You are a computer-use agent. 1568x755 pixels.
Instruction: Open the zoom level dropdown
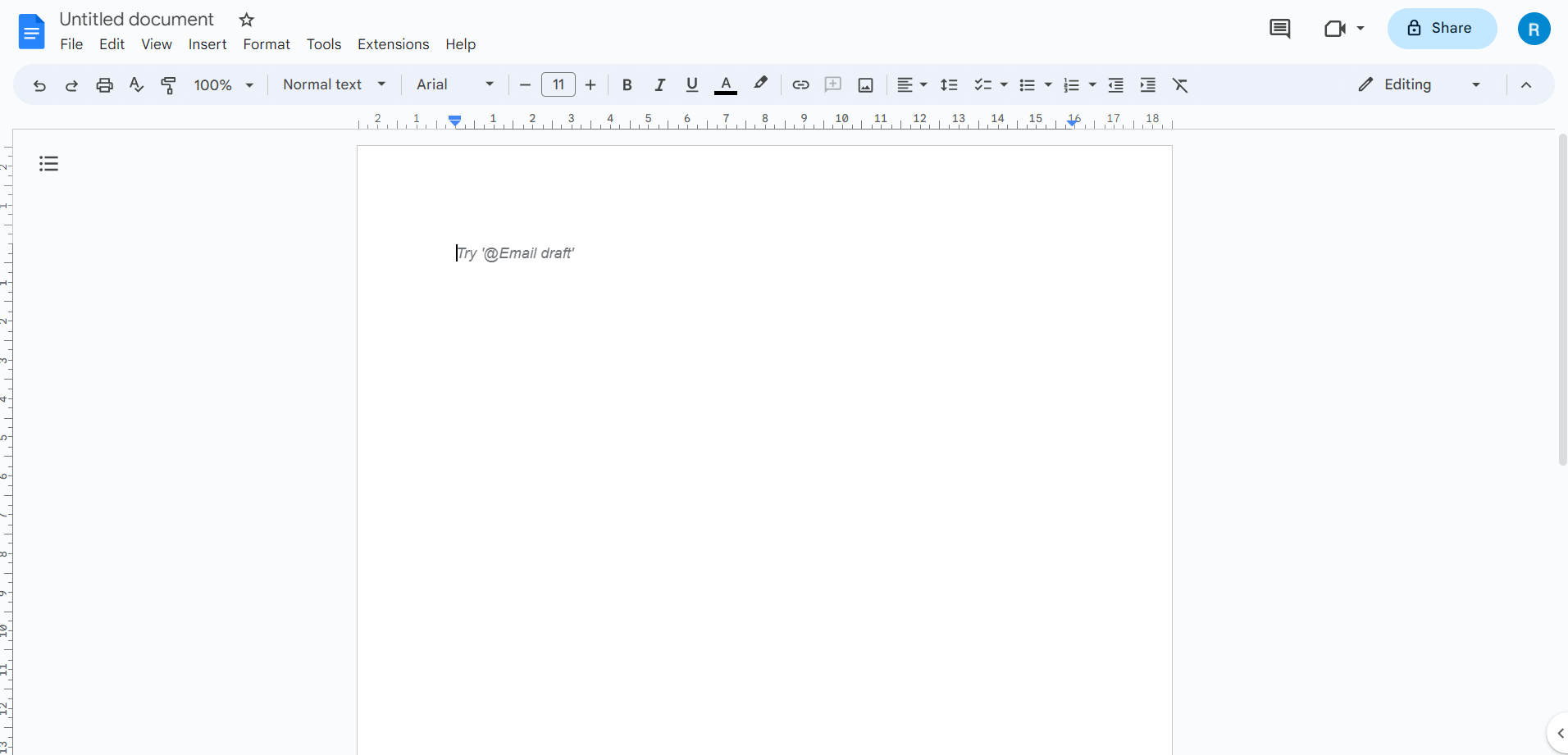(x=223, y=84)
